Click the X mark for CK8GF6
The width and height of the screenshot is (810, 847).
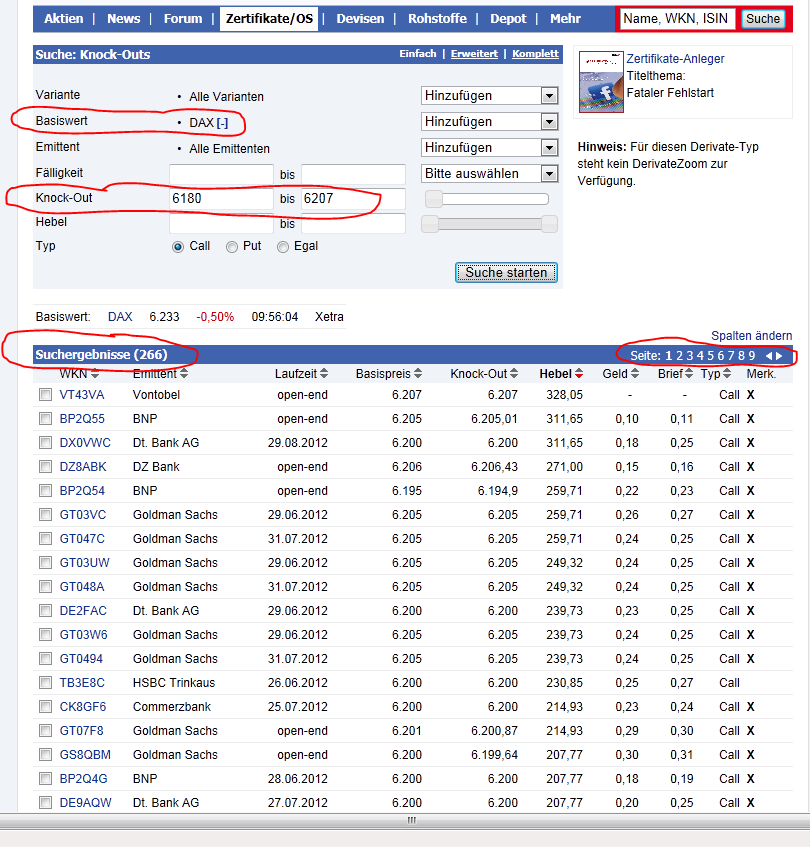(x=751, y=707)
